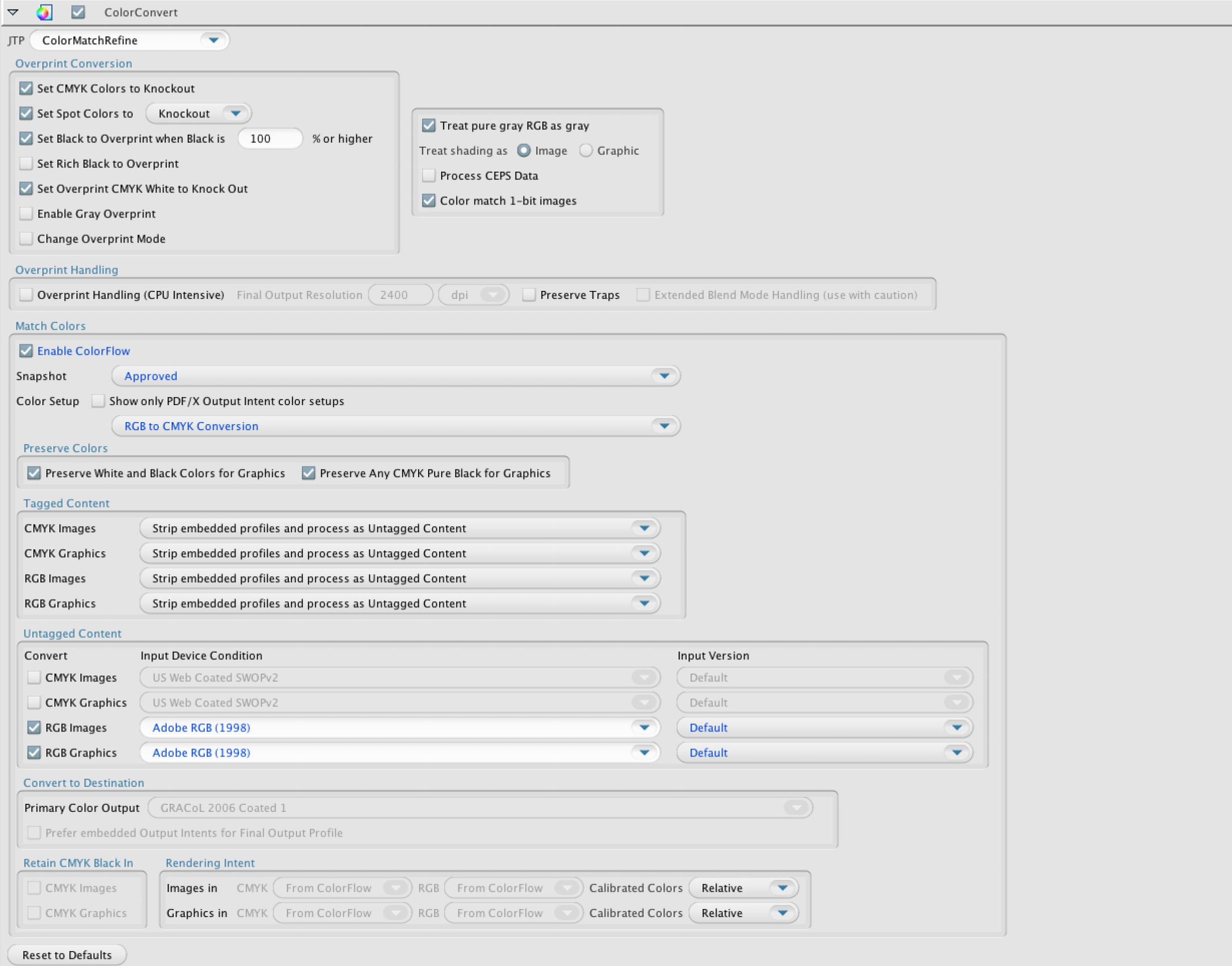Open Graphics in RGB From ColorFlow dropdown

coord(513,913)
